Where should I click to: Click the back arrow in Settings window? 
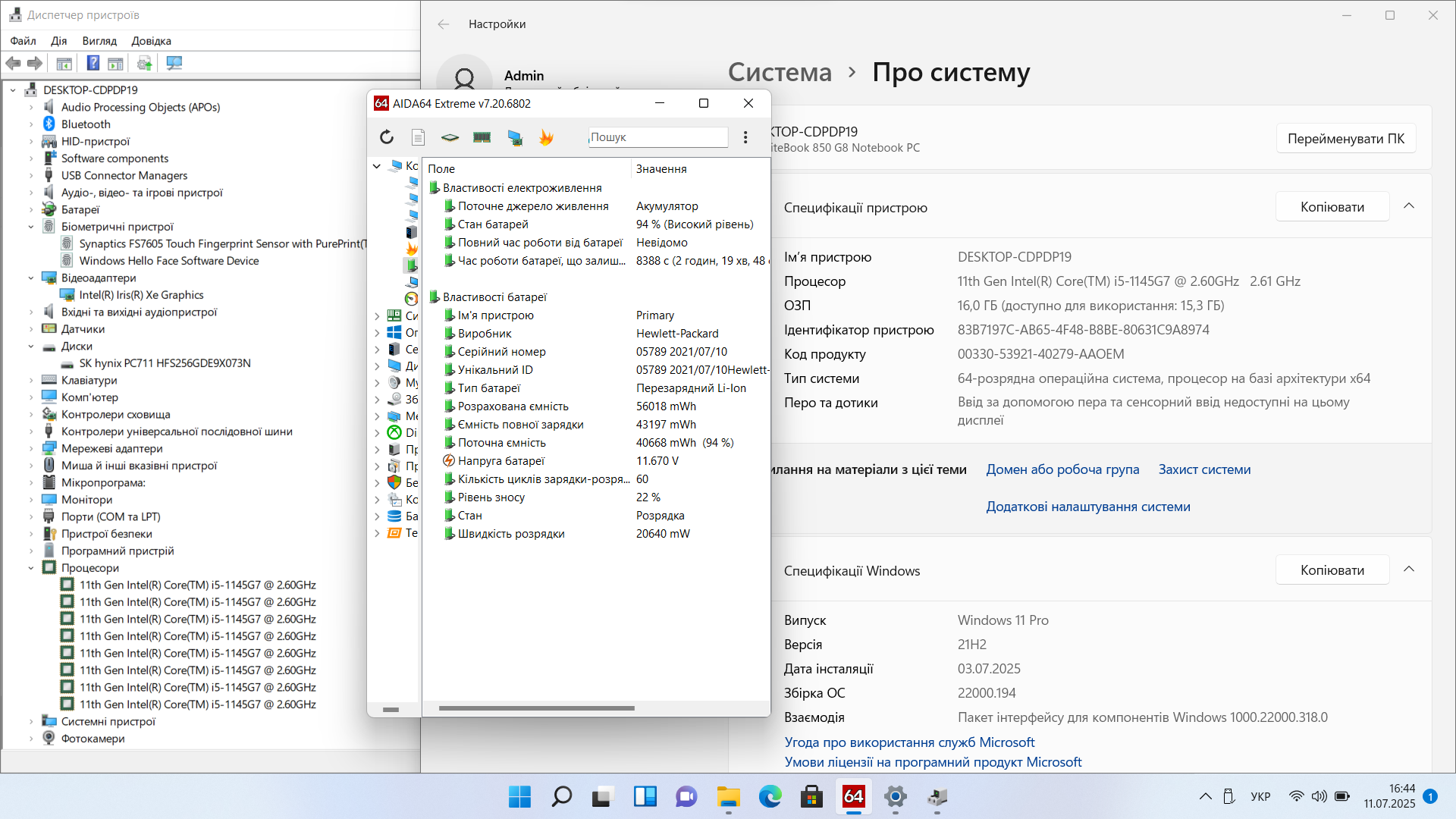pyautogui.click(x=444, y=24)
